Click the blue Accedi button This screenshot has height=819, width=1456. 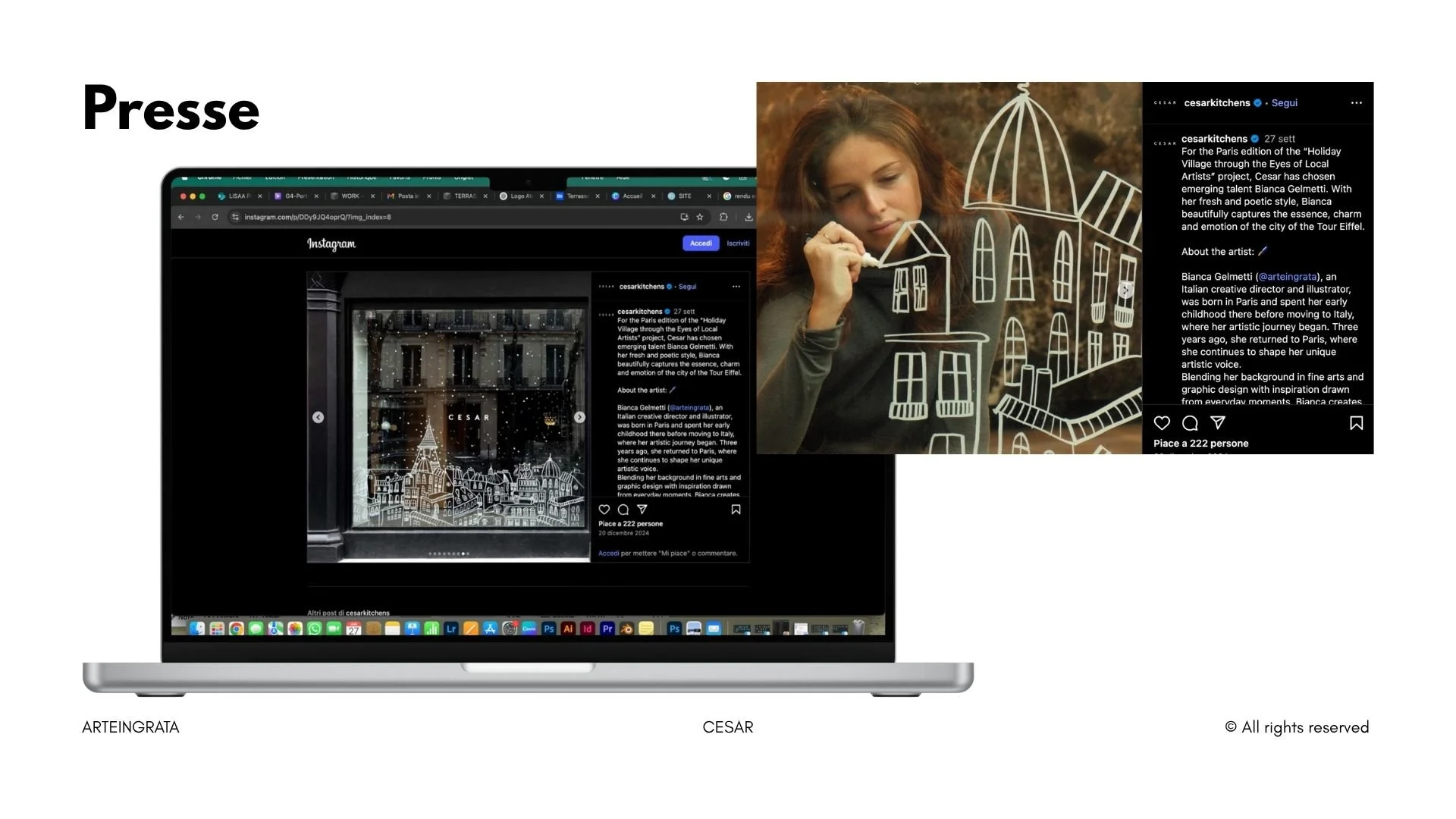[701, 243]
